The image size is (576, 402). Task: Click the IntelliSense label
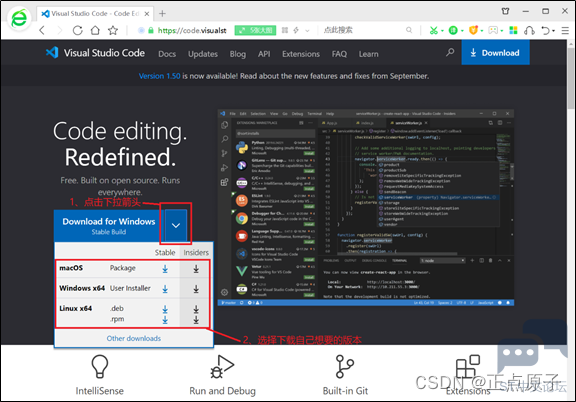[100, 391]
